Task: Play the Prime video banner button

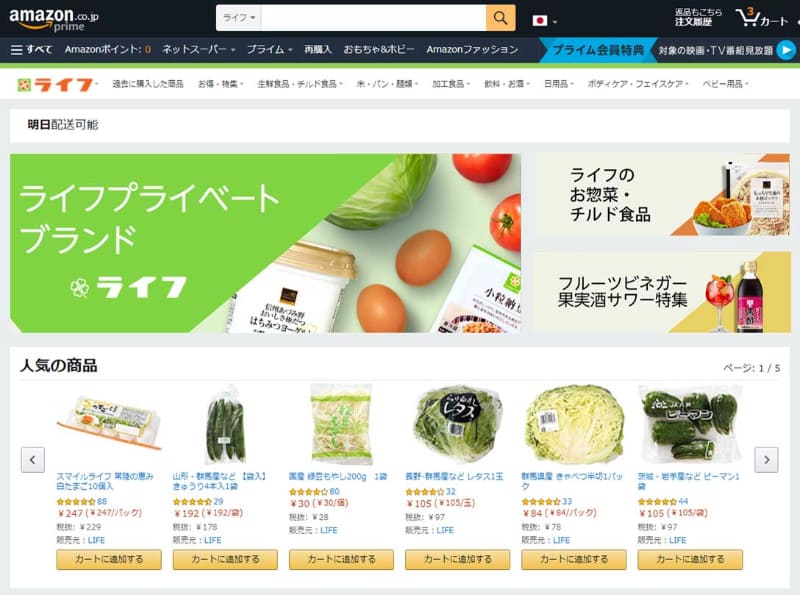Action: pyautogui.click(x=786, y=50)
